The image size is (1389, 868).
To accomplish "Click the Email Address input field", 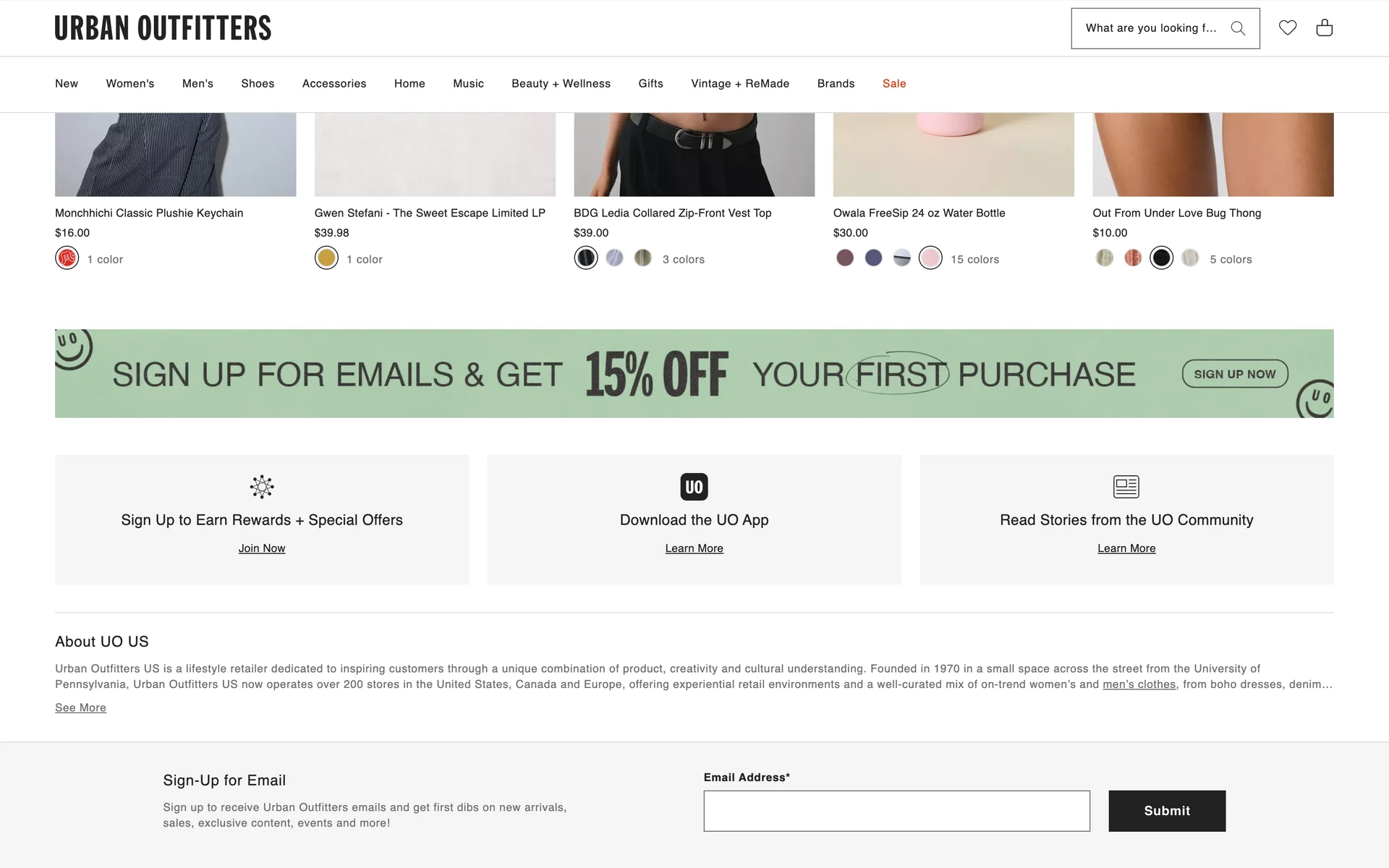I will coord(896,811).
